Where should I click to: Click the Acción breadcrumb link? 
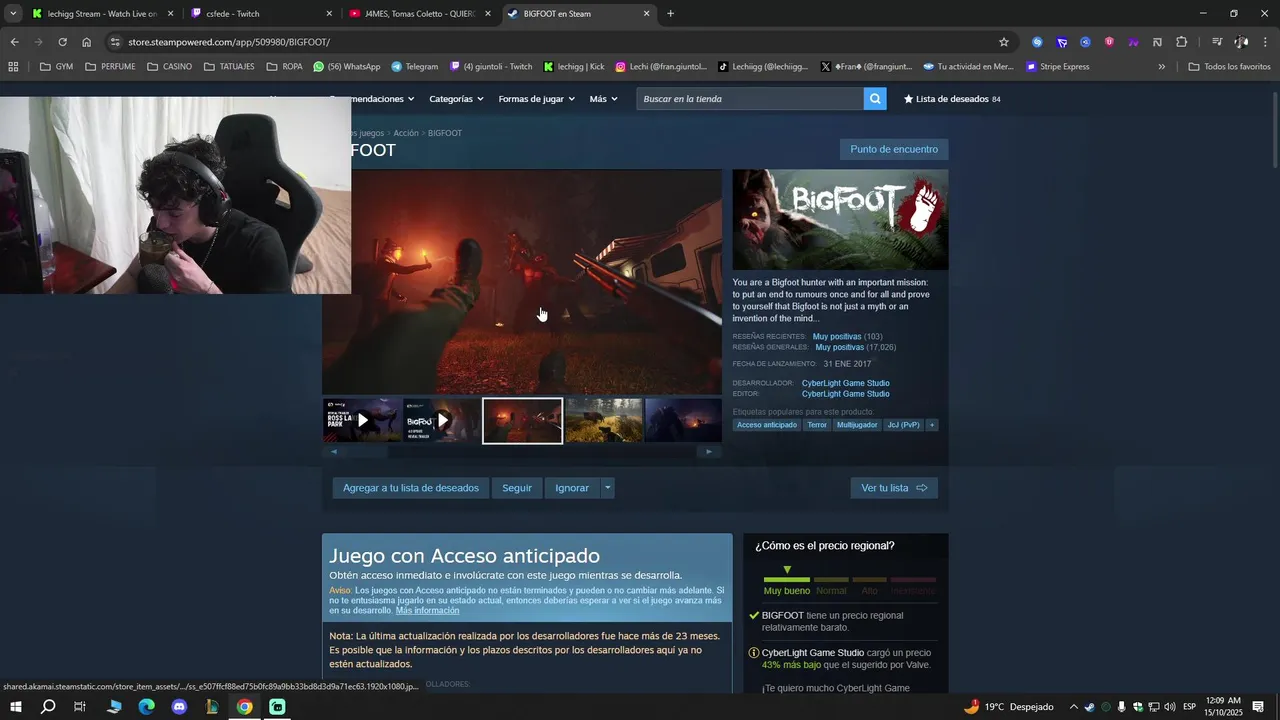[x=406, y=133]
